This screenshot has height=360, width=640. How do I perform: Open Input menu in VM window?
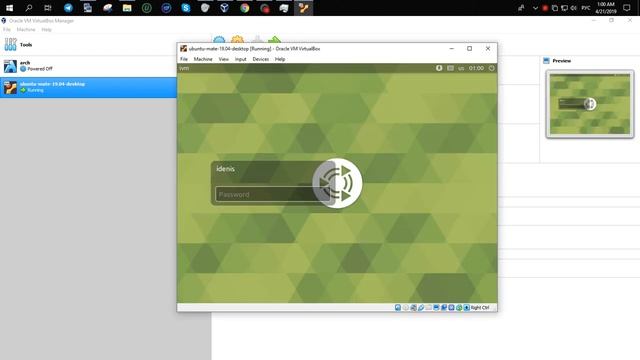[x=240, y=59]
